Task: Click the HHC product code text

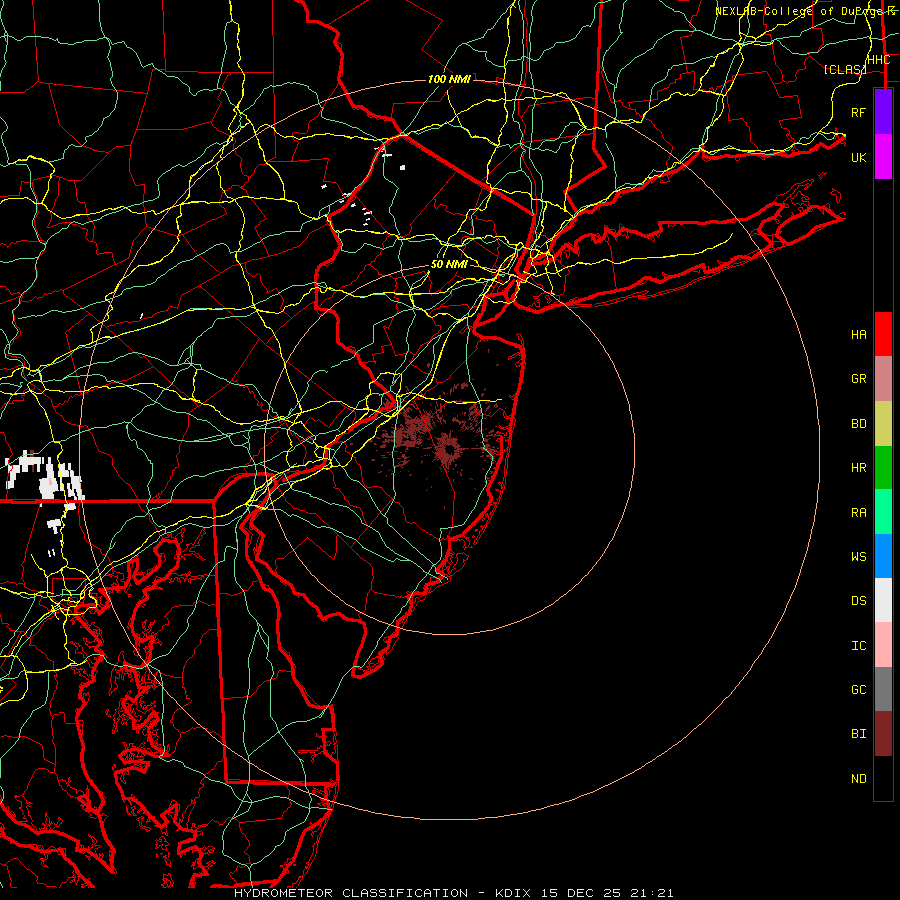Action: [879, 60]
